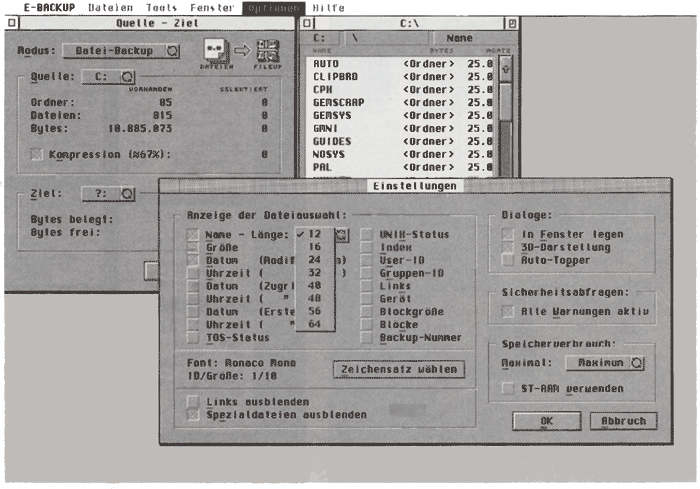Screen dimensions: 700x489
Task: Click the Zeichensatz wählen button
Action: [399, 369]
